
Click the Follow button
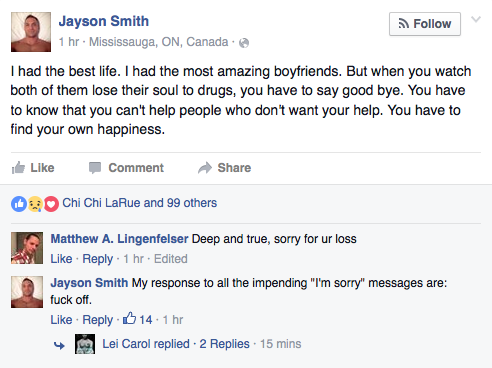tap(425, 24)
